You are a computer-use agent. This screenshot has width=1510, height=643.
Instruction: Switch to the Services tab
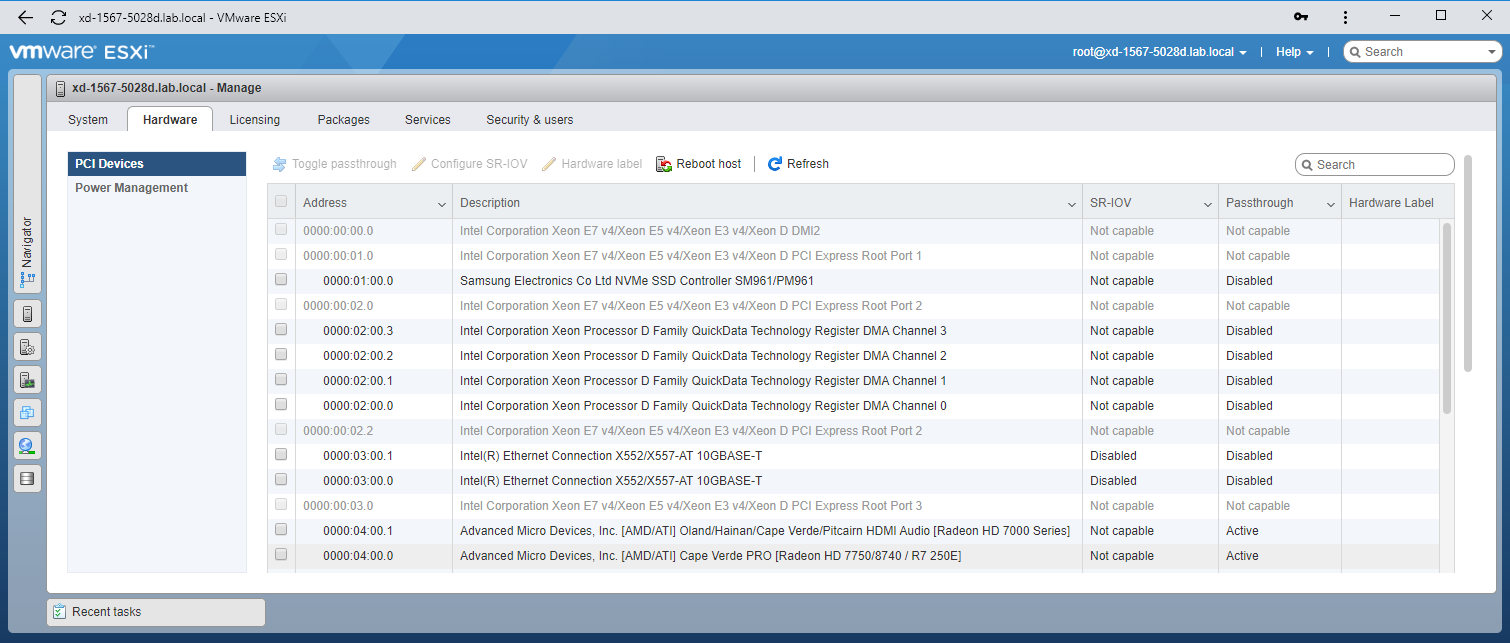click(x=428, y=120)
